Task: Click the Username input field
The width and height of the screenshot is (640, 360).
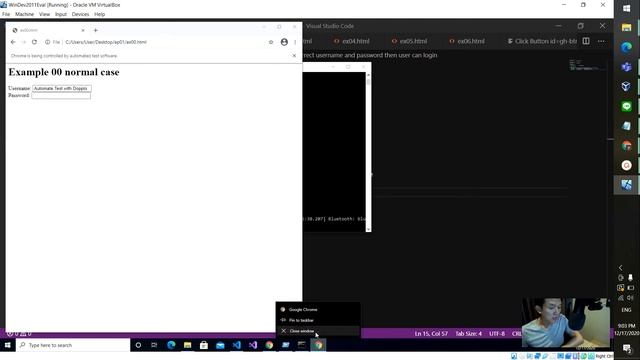Action: point(62,88)
